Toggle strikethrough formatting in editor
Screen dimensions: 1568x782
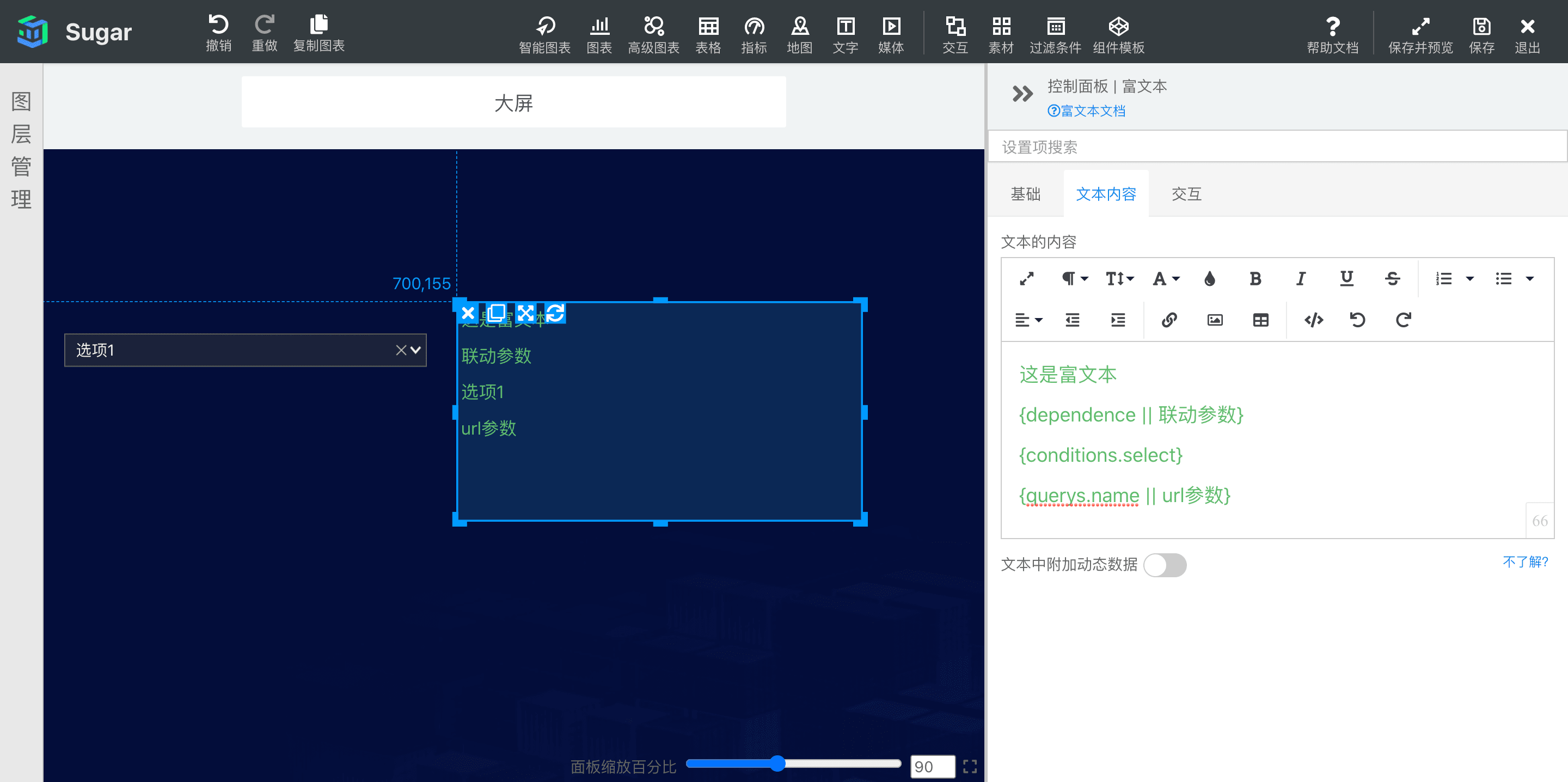coord(1392,278)
